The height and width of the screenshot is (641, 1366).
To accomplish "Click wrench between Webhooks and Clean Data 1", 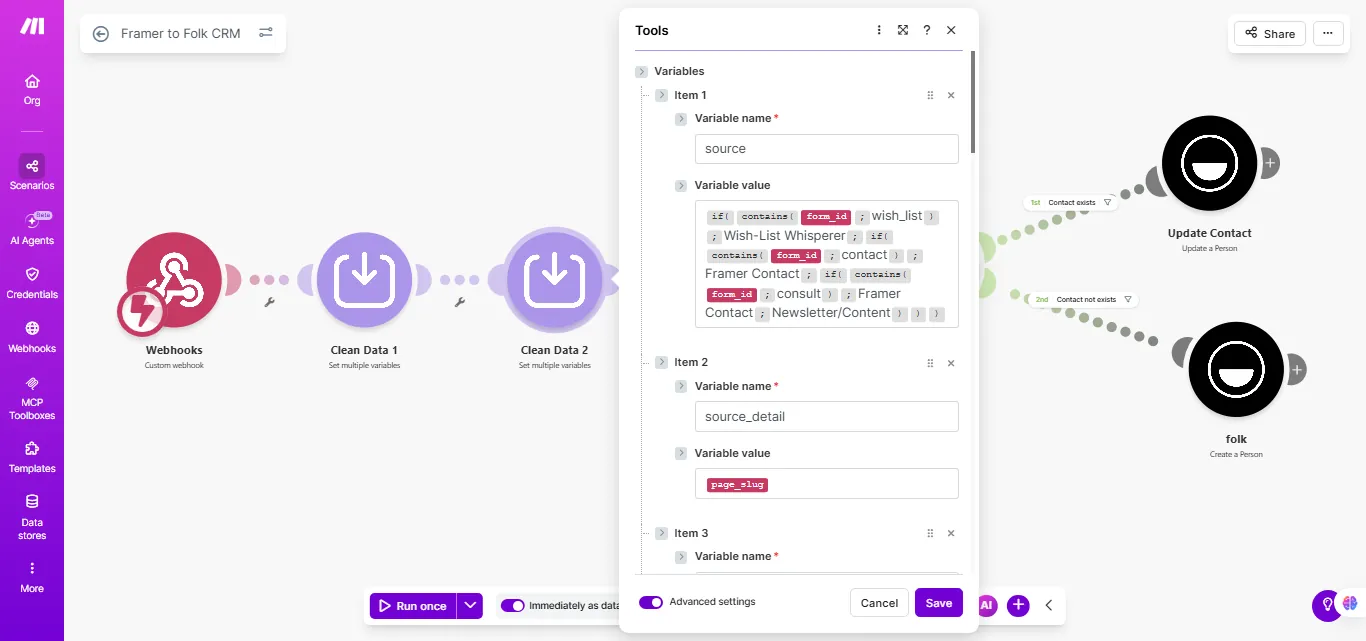I will tap(269, 302).
